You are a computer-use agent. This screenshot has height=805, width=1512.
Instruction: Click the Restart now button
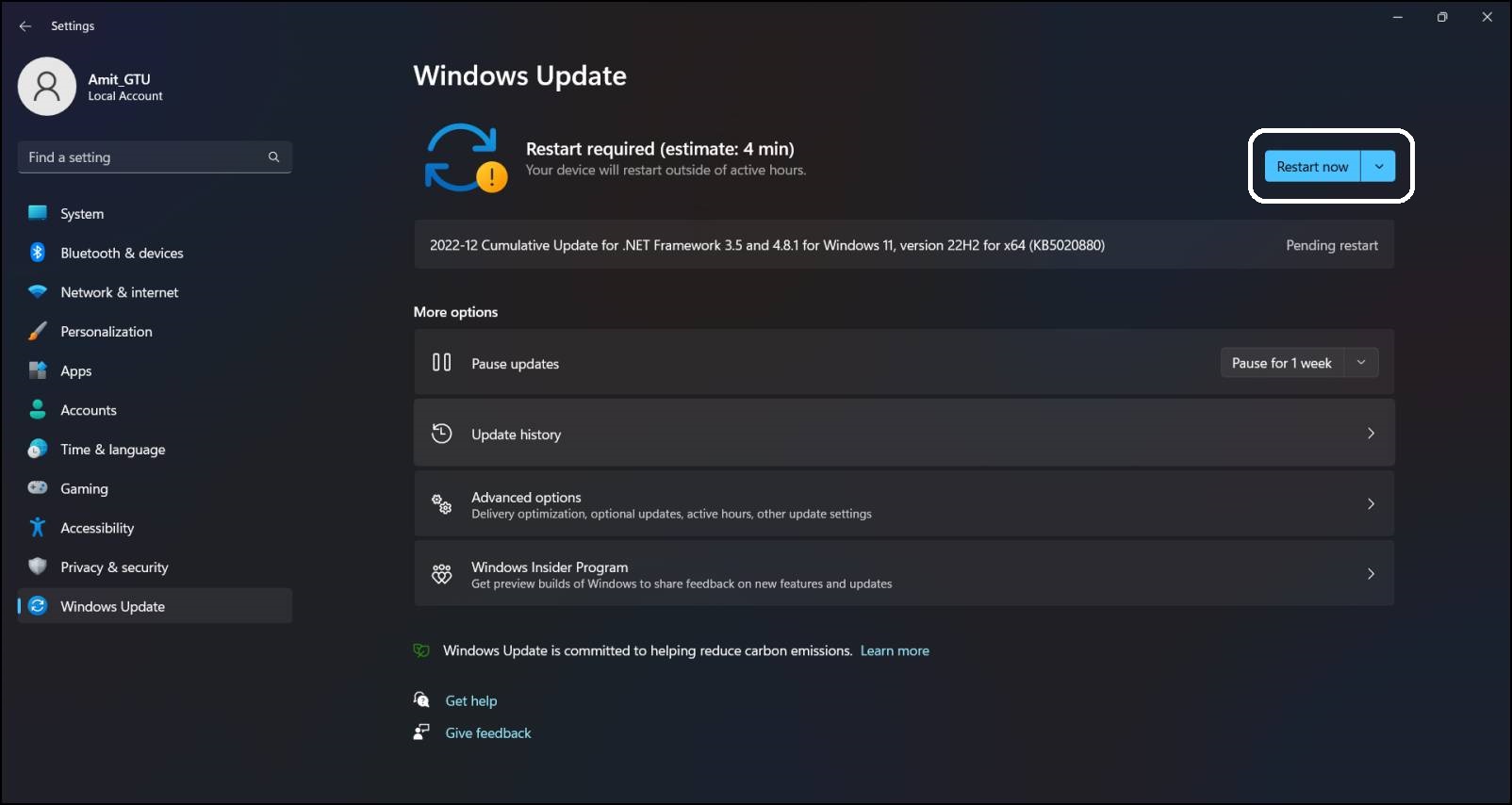[x=1312, y=167]
